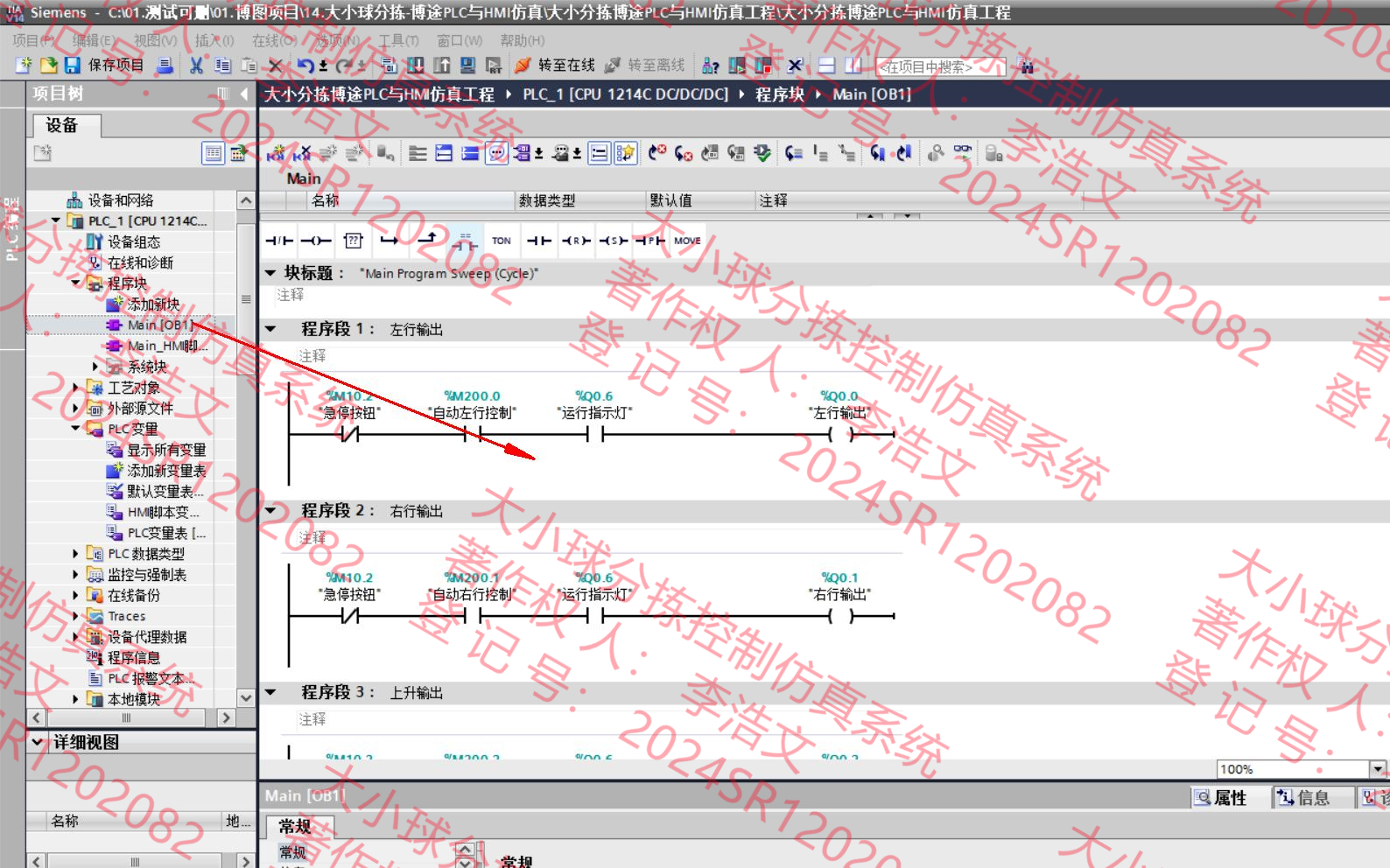Click the 转至在线 button
1390x868 pixels.
(556, 66)
